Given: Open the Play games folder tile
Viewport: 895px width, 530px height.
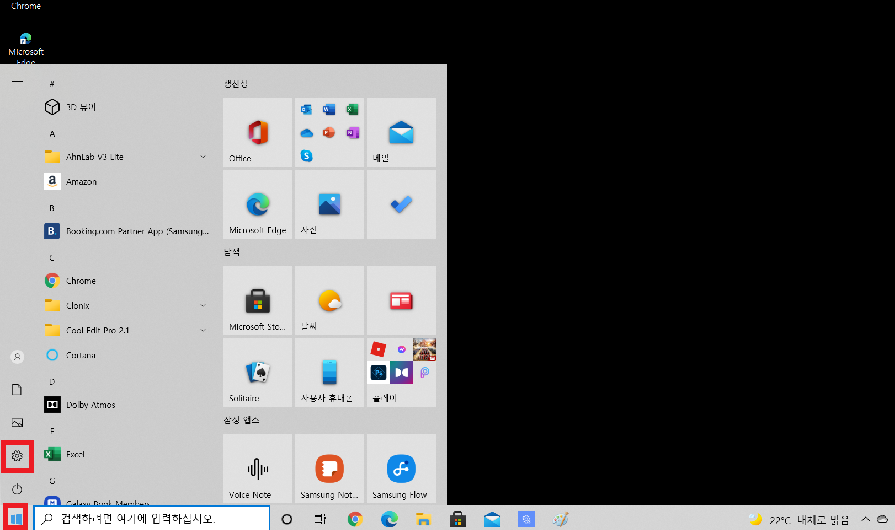Looking at the screenshot, I should click(x=401, y=372).
